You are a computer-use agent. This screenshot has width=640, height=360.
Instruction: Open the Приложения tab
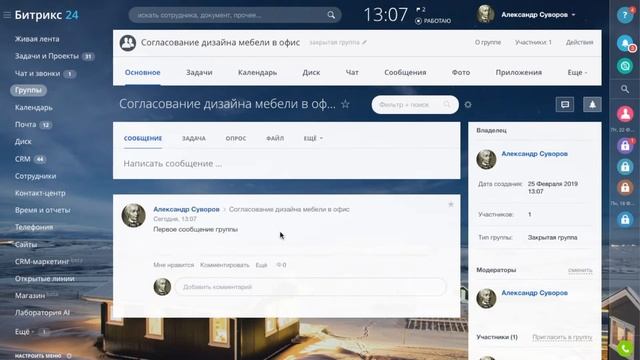[519, 72]
